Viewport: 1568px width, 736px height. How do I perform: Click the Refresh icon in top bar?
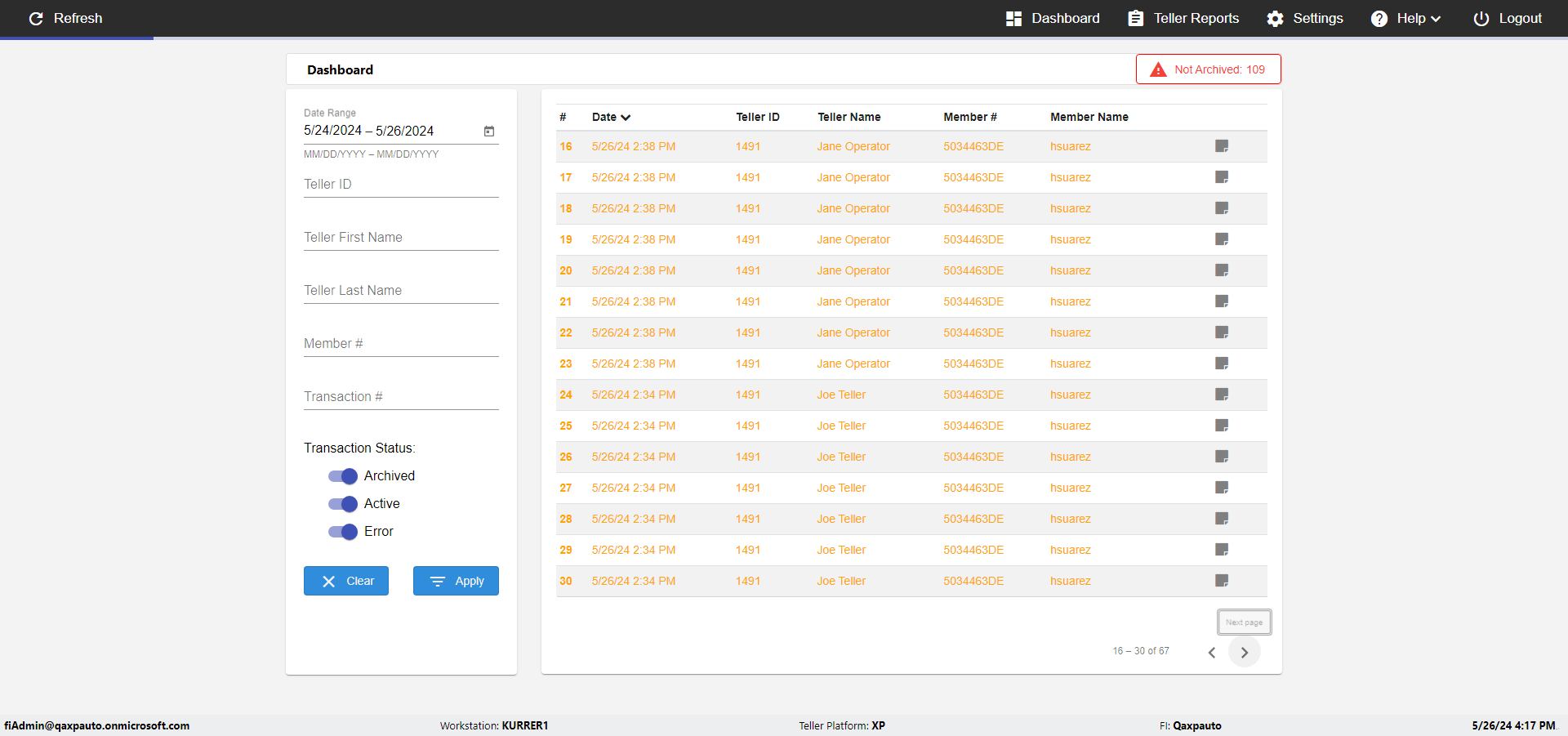[x=36, y=18]
